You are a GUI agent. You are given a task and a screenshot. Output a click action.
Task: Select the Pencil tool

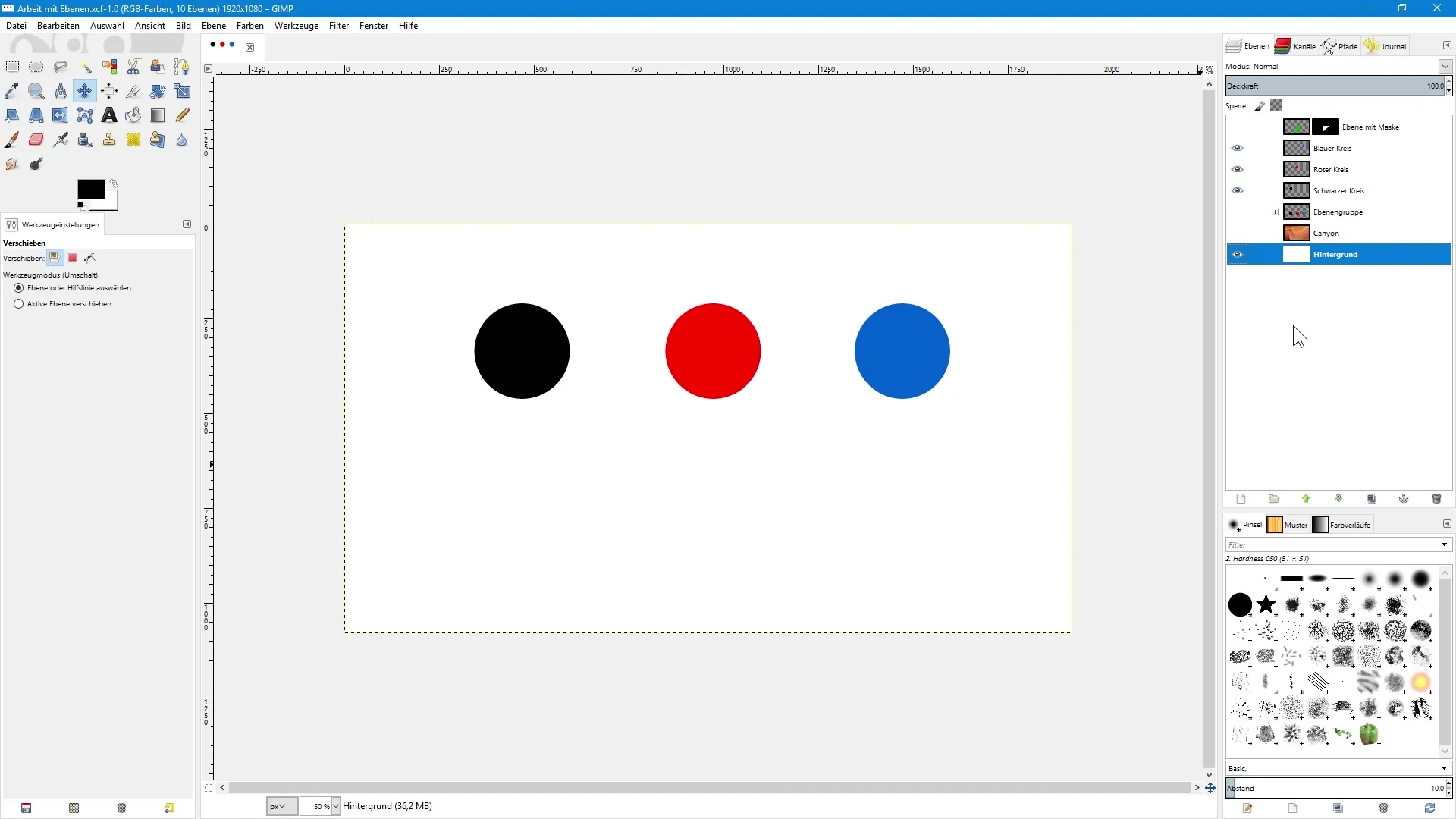pyautogui.click(x=182, y=115)
